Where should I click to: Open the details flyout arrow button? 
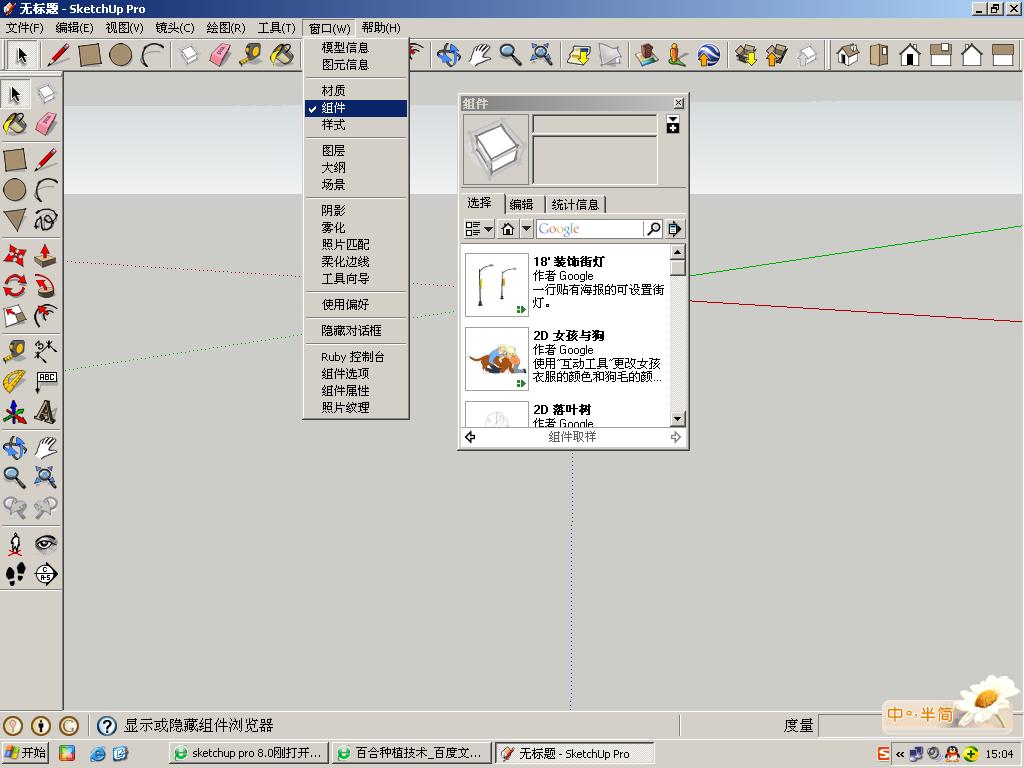pyautogui.click(x=675, y=229)
